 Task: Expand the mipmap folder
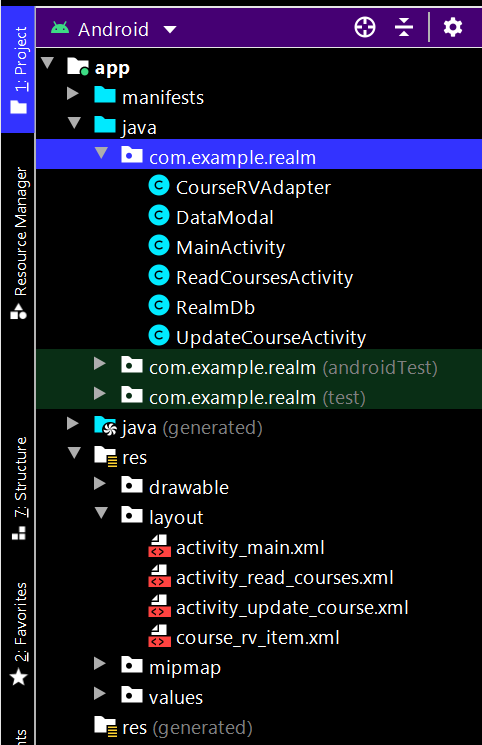99,663
